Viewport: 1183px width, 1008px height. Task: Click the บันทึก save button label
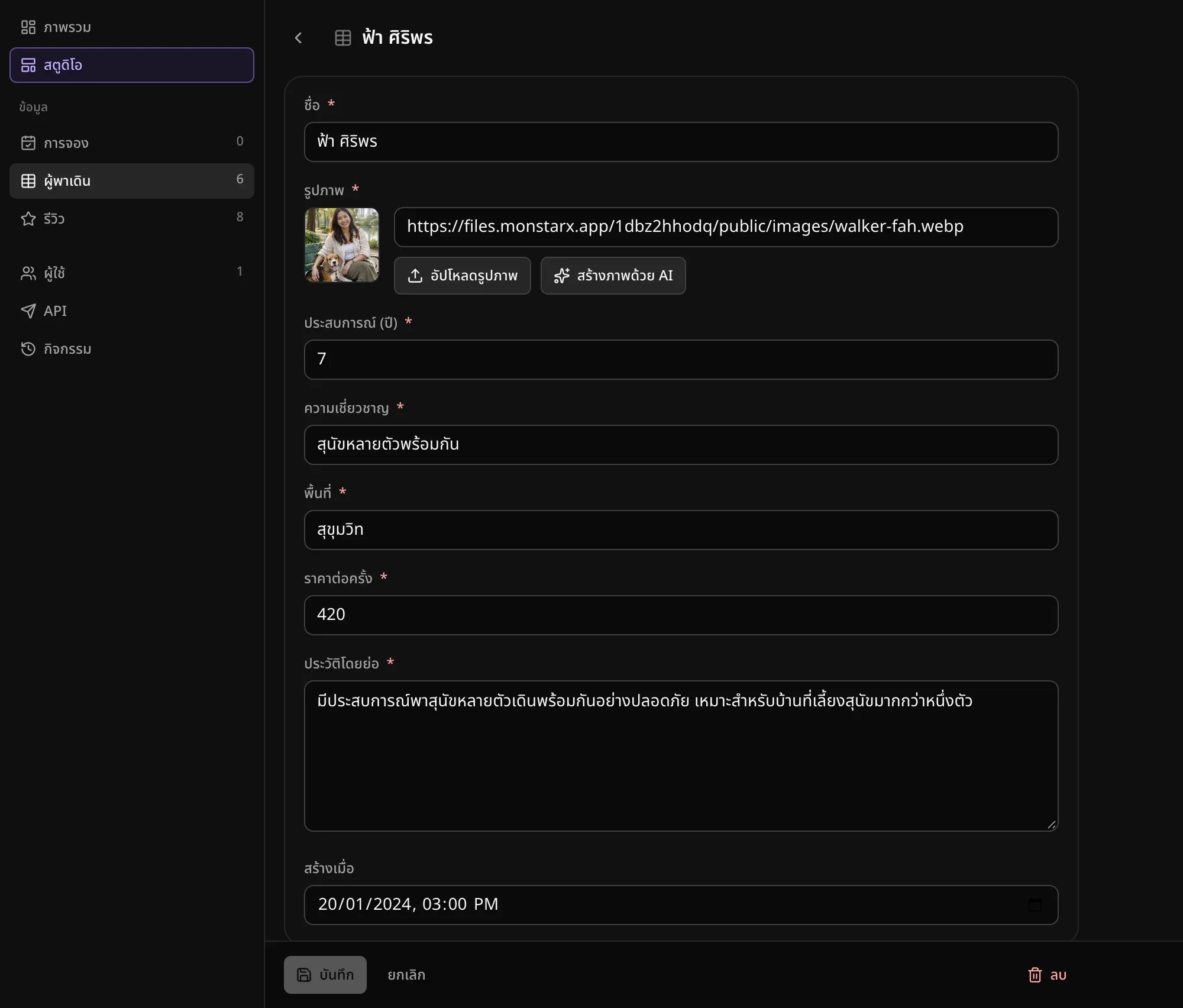click(337, 975)
